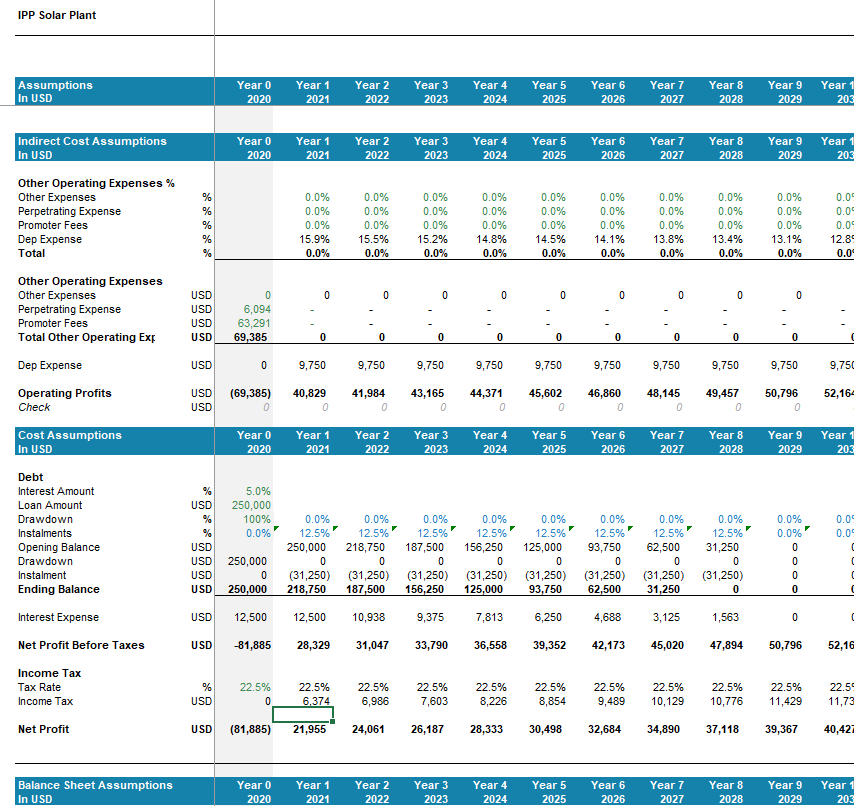Select Year 1 Net Profit value 21,955
The image size is (854, 806).
pyautogui.click(x=311, y=730)
